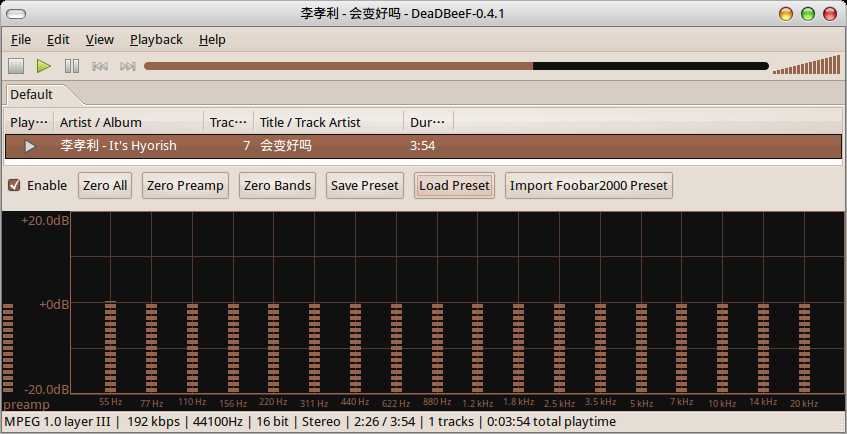Start playback with the green Play button
The height and width of the screenshot is (434, 847).
pyautogui.click(x=44, y=66)
